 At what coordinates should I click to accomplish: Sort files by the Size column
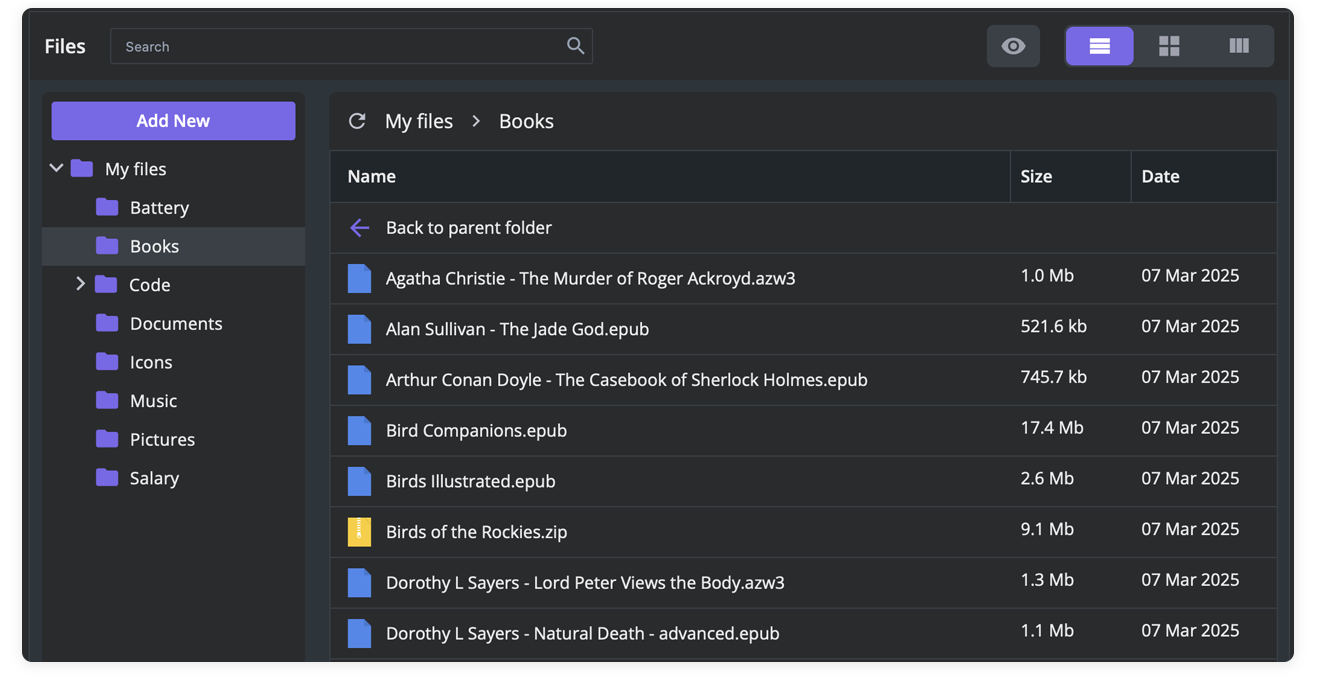click(1036, 176)
